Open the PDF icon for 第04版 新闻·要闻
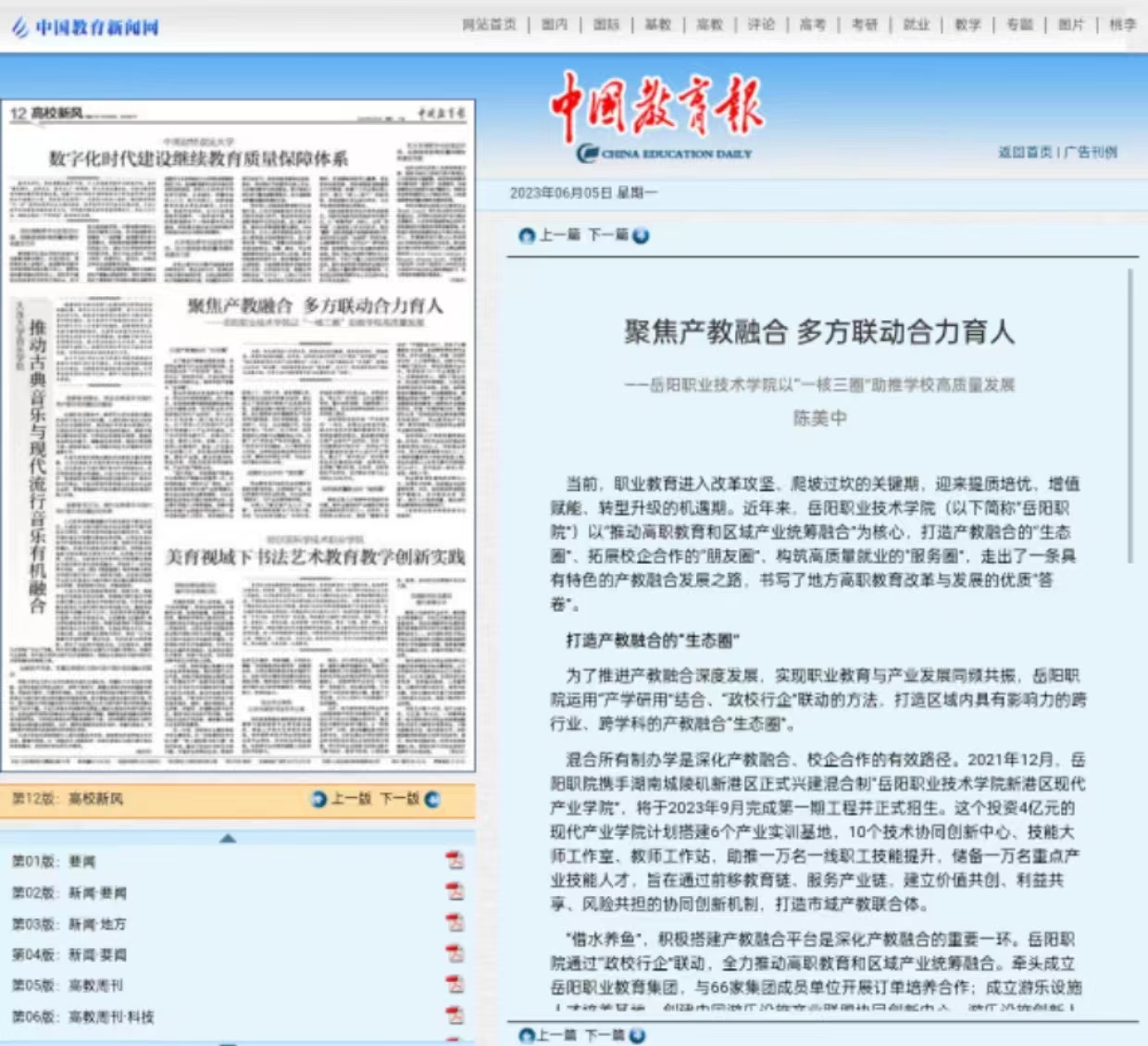This screenshot has height=1046, width=1148. coord(455,953)
